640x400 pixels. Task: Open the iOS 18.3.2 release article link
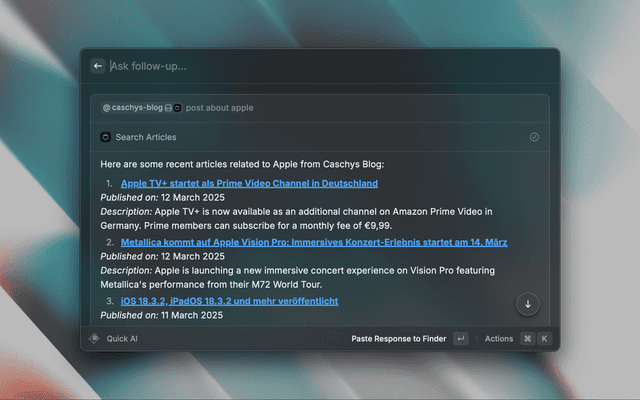click(229, 300)
